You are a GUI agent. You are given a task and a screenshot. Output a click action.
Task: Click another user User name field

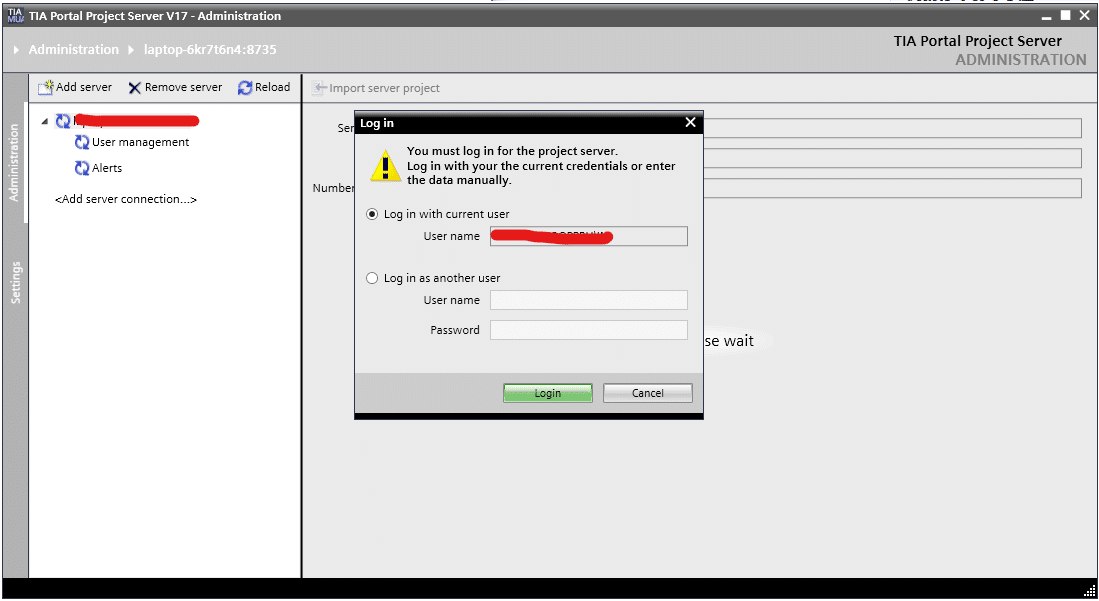tap(589, 300)
